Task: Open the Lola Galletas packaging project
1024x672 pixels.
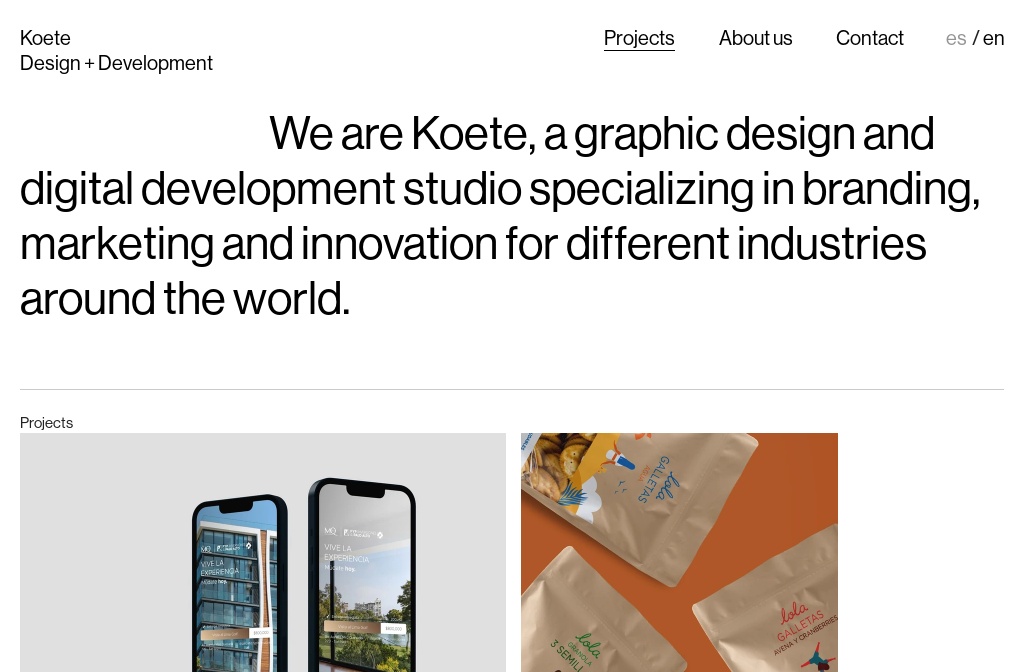Action: point(679,553)
